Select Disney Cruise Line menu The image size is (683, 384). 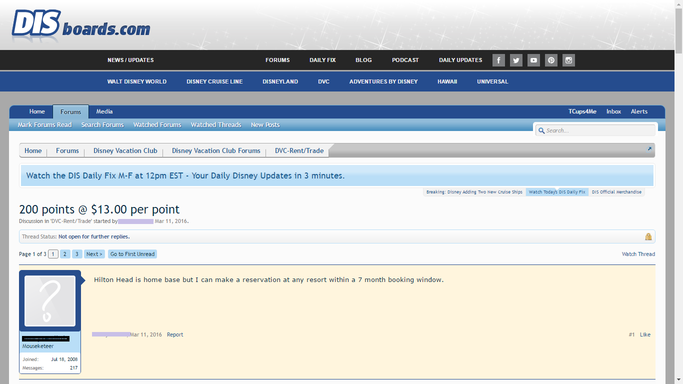tap(214, 81)
